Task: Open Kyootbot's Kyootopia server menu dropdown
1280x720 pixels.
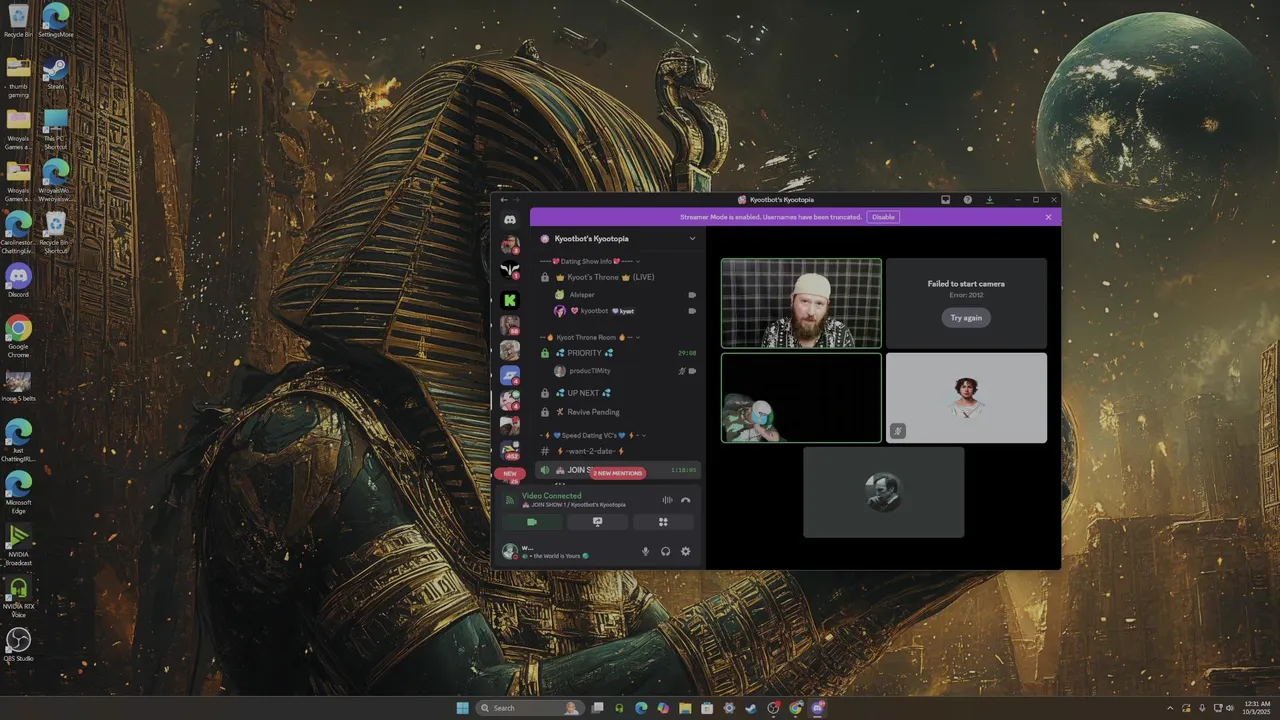Action: (692, 239)
